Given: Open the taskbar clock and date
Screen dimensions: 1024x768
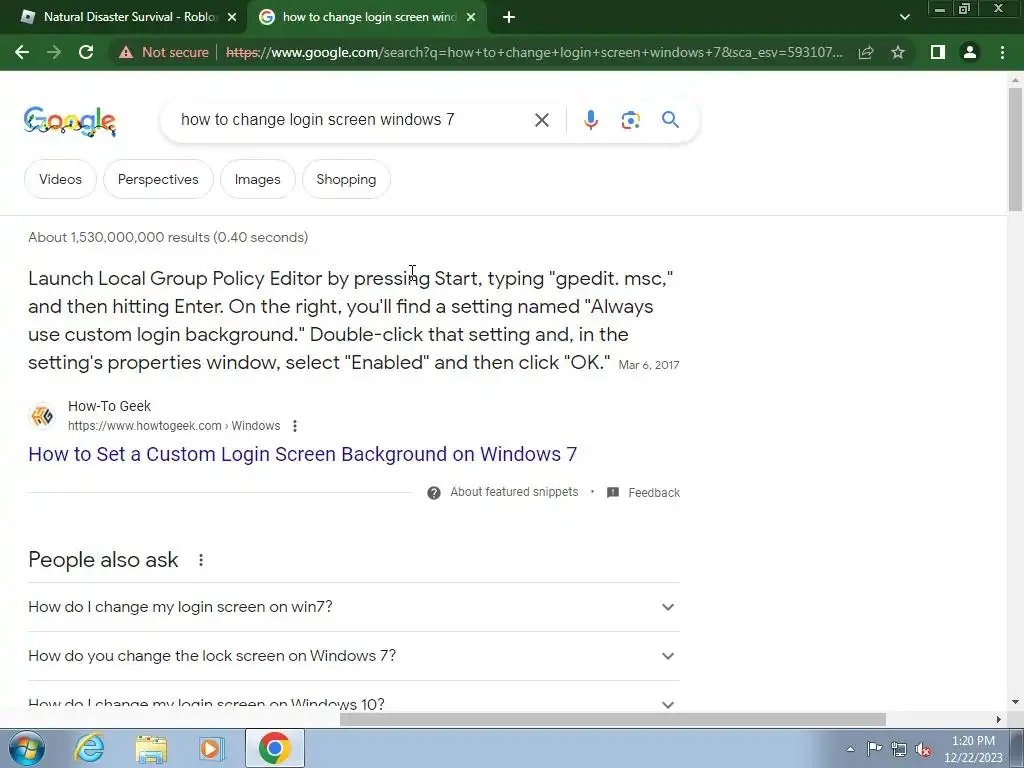Looking at the screenshot, I should [x=973, y=749].
